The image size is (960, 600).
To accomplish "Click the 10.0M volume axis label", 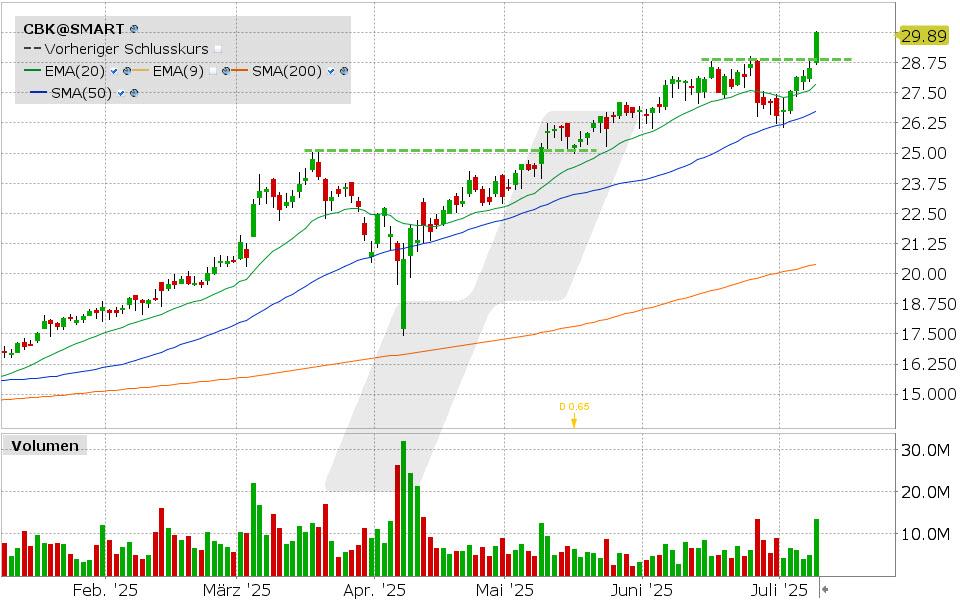I will point(925,534).
